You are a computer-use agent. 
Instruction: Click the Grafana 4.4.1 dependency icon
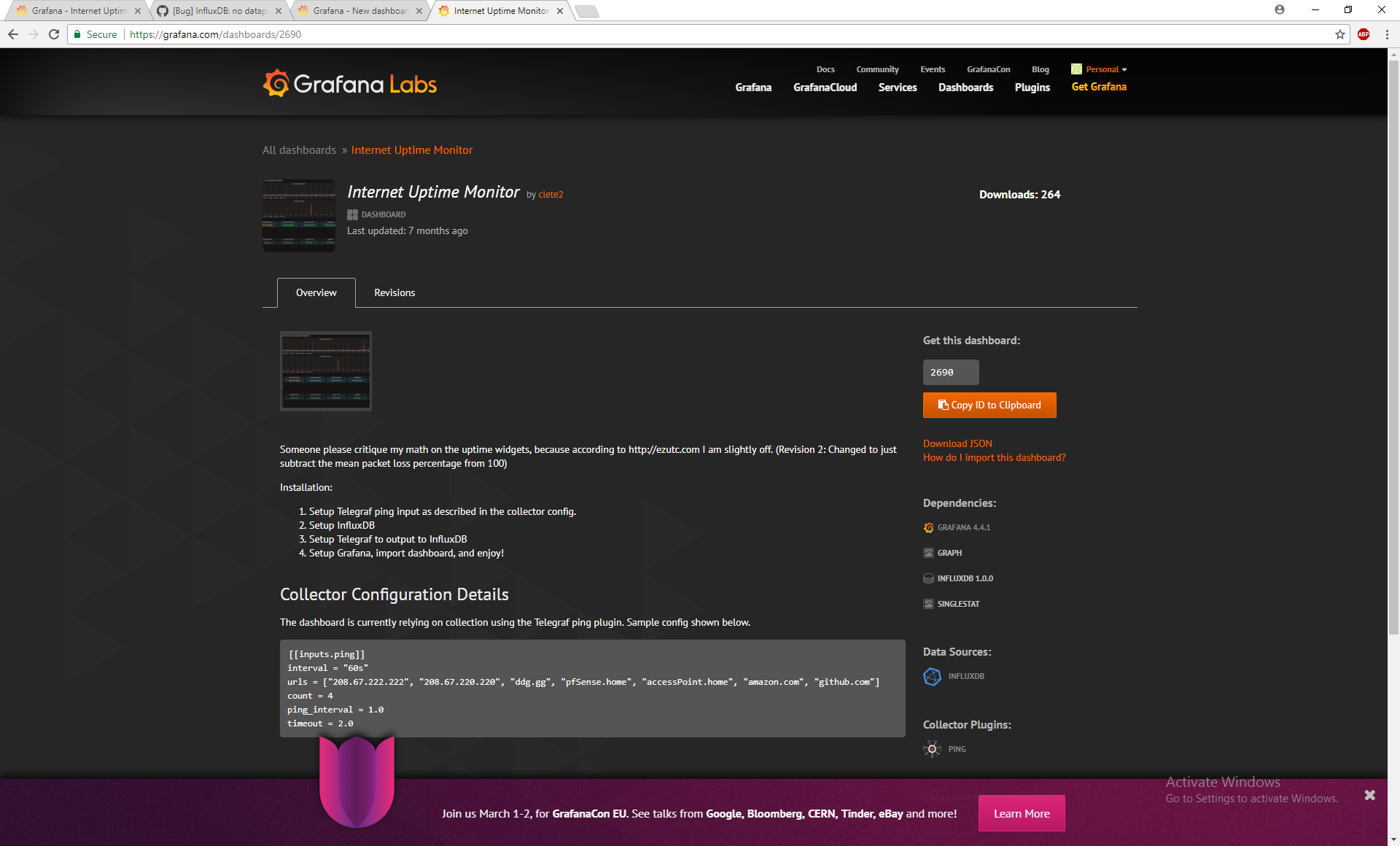coord(928,527)
